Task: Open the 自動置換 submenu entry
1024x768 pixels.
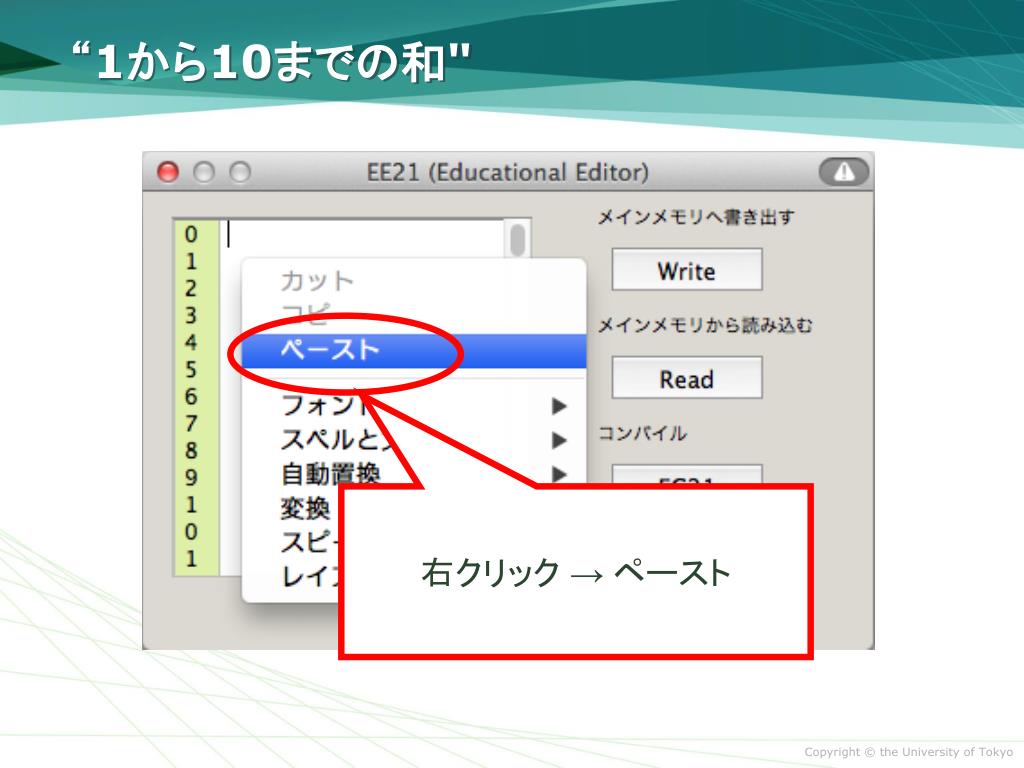Action: click(413, 473)
